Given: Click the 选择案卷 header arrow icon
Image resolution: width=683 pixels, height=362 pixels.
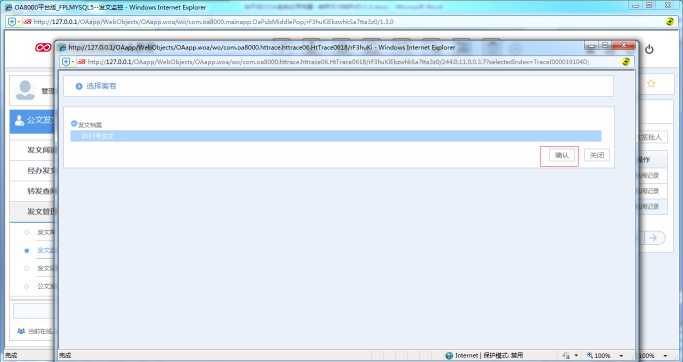Looking at the screenshot, I should click(79, 86).
